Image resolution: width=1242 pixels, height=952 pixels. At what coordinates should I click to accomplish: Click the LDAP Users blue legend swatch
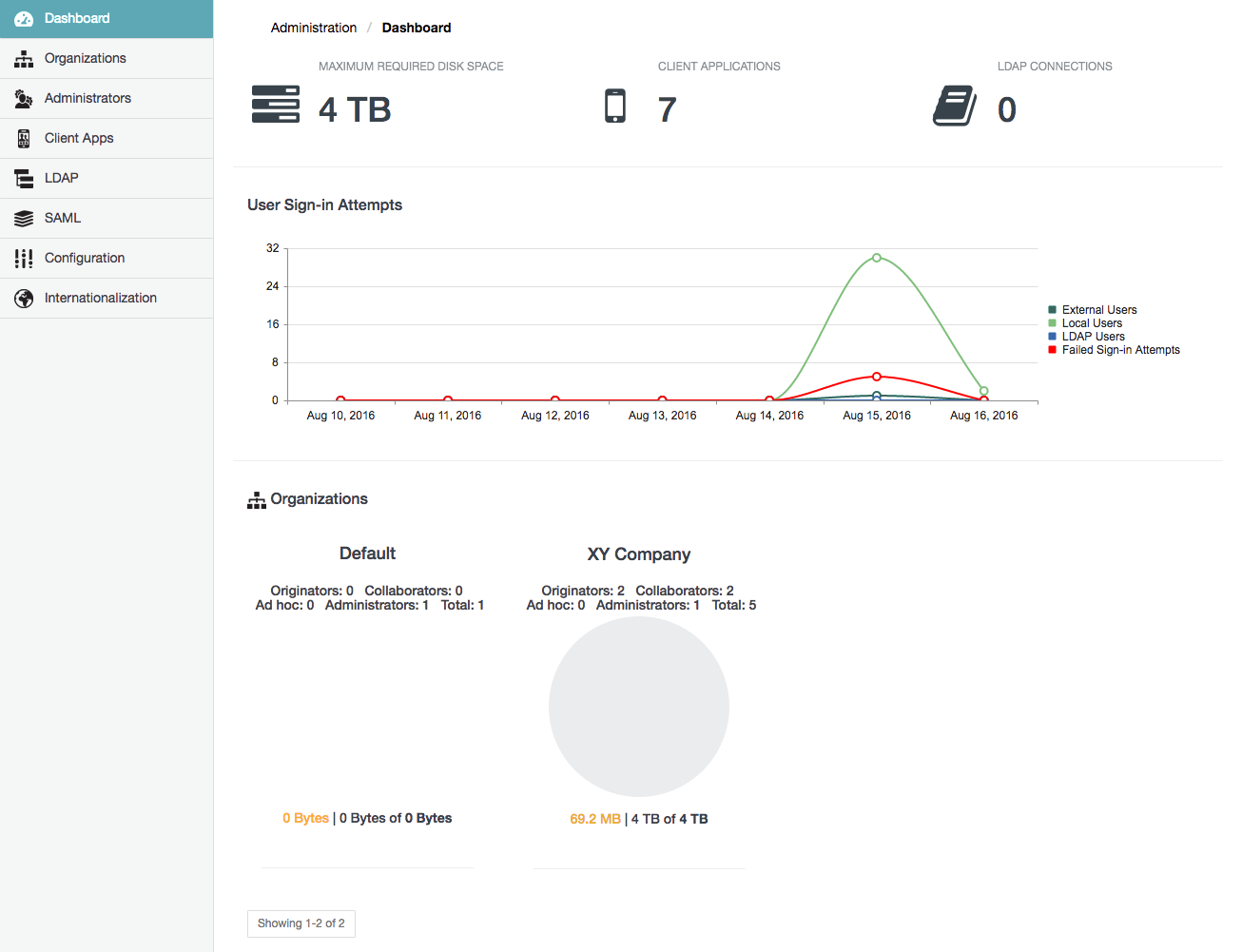pos(1052,337)
